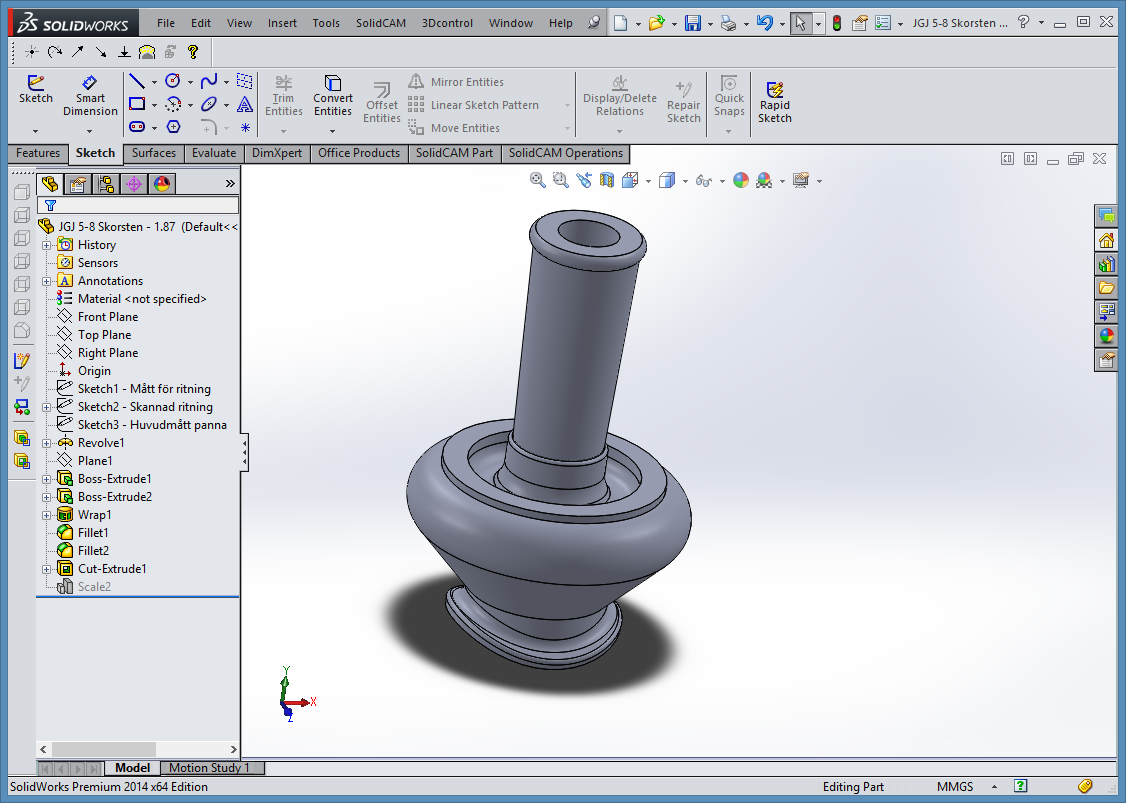Screen dimensions: 1126x803
Task: Open the Smart Dimension dropdown arrow
Action: tap(90, 131)
